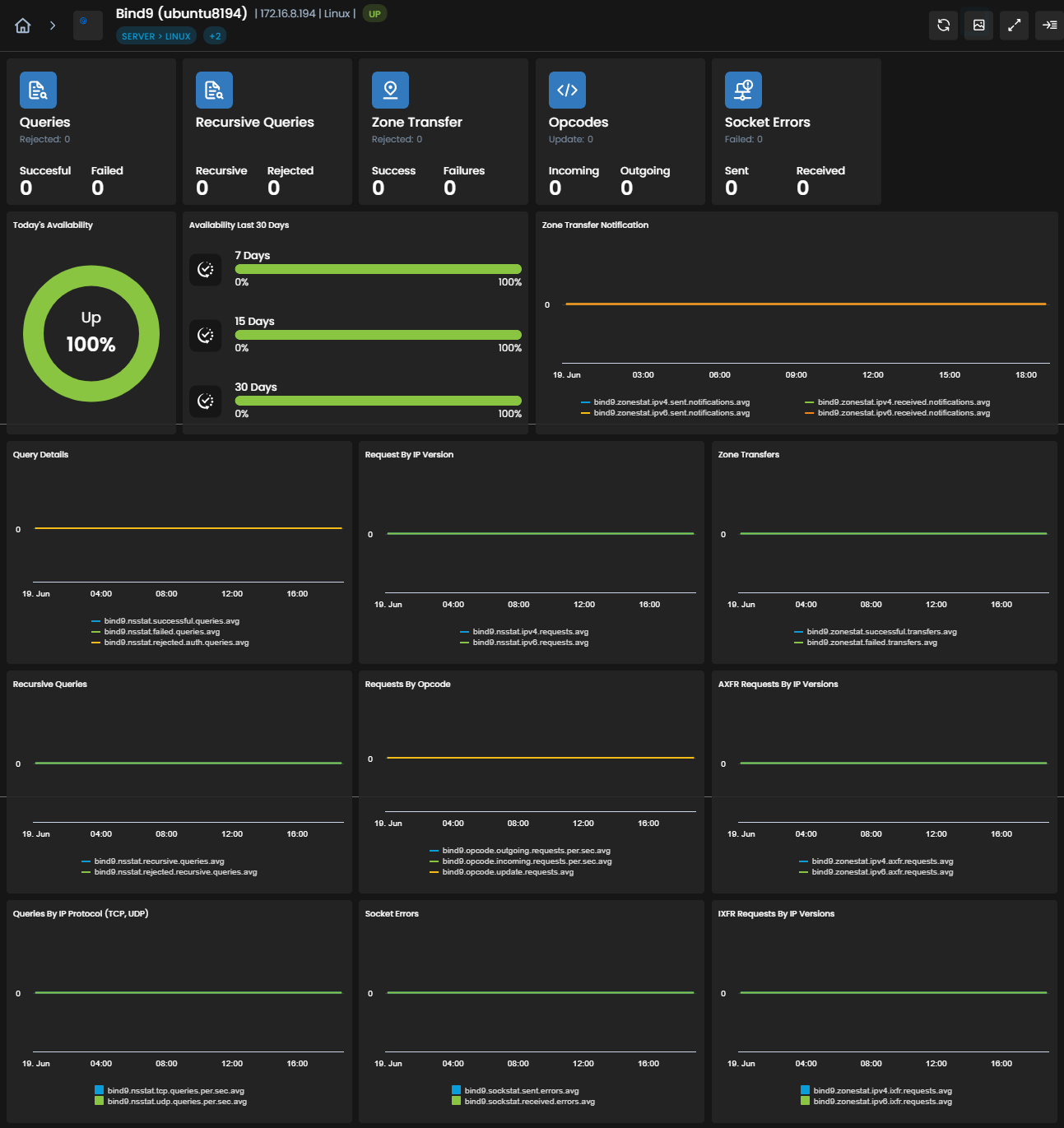Toggle nsstat.recursive.queries.avg legend
The height and width of the screenshot is (1128, 1064).
point(153,861)
